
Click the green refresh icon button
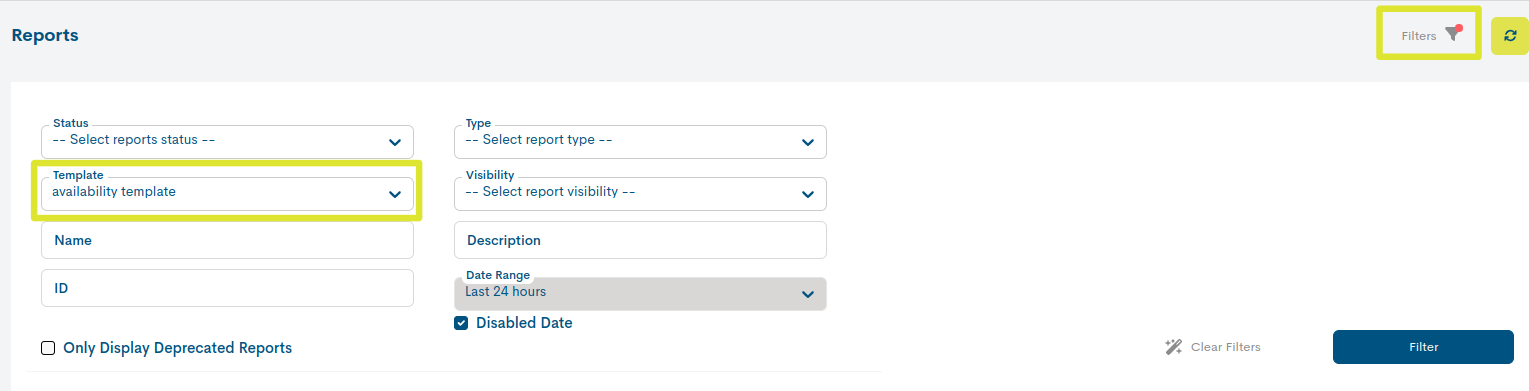coord(1510,35)
